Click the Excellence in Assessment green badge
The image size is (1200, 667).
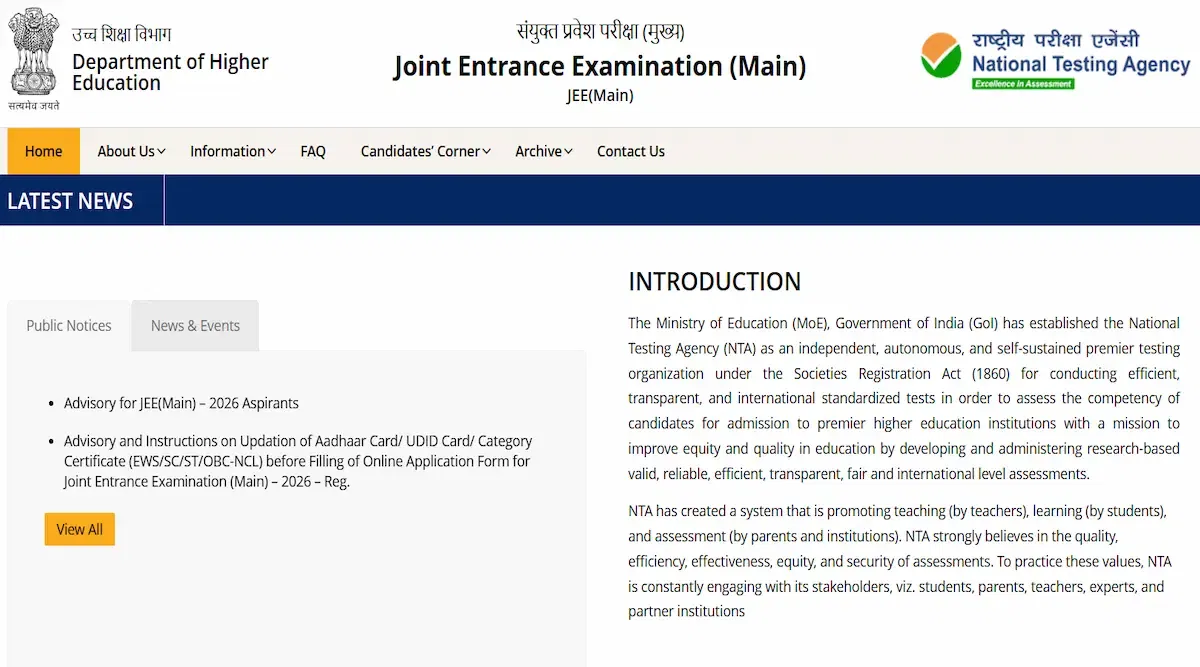(x=1023, y=84)
